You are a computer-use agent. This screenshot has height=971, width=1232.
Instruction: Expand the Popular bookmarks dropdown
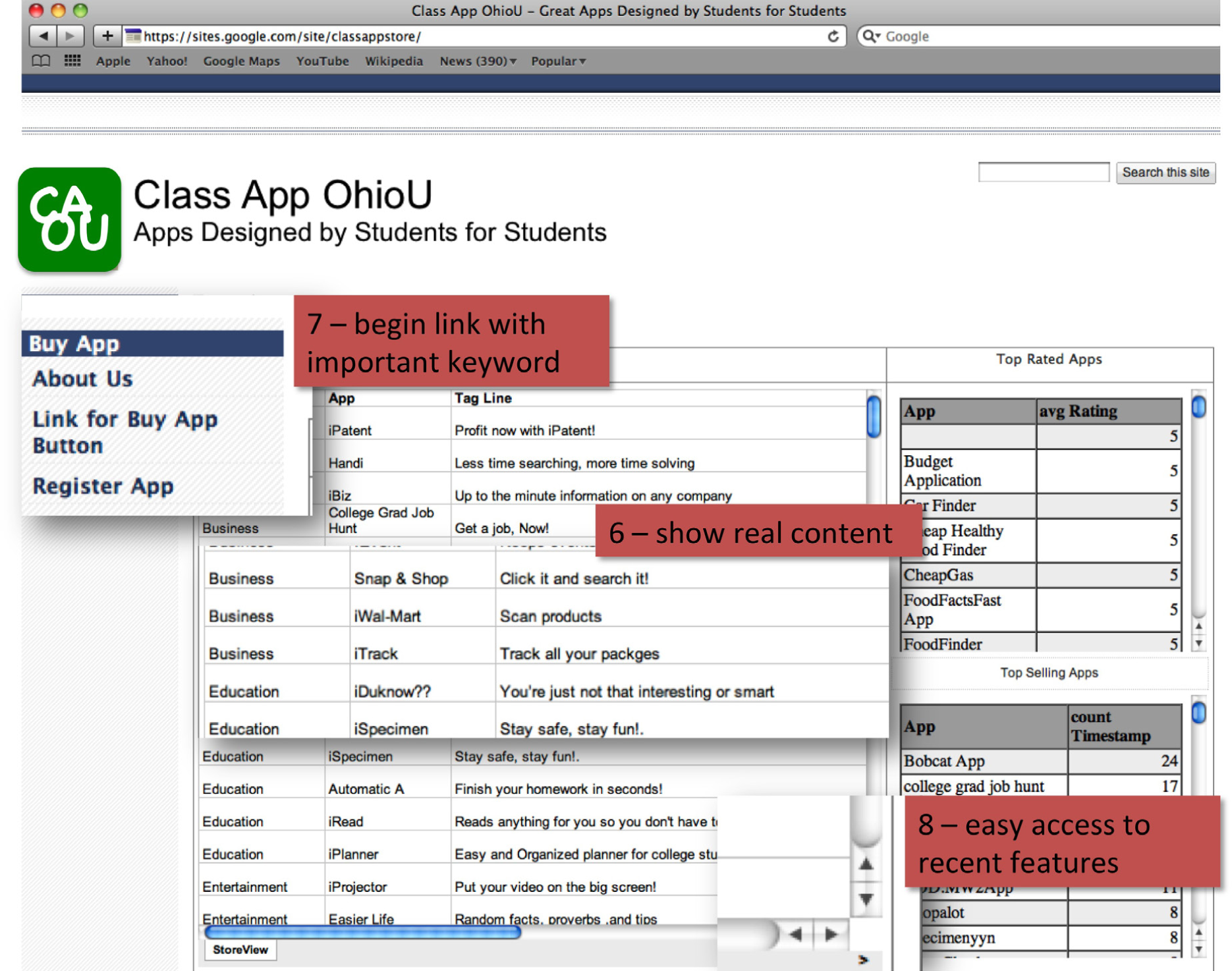pyautogui.click(x=558, y=61)
